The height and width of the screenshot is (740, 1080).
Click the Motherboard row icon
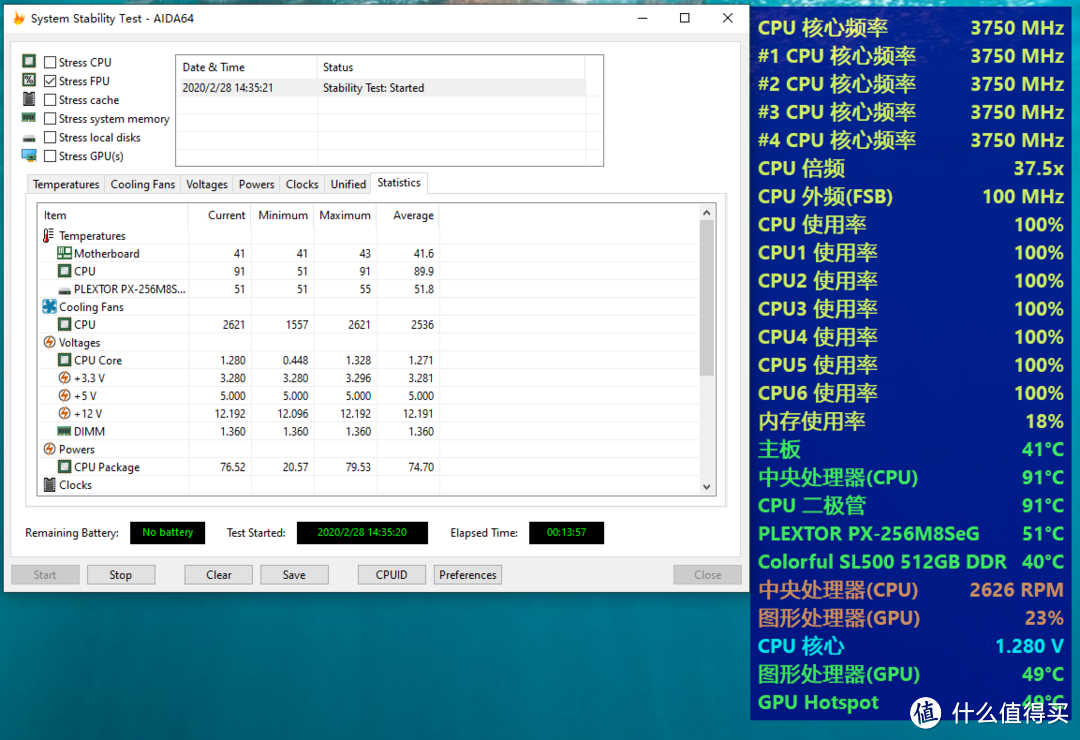[x=64, y=254]
